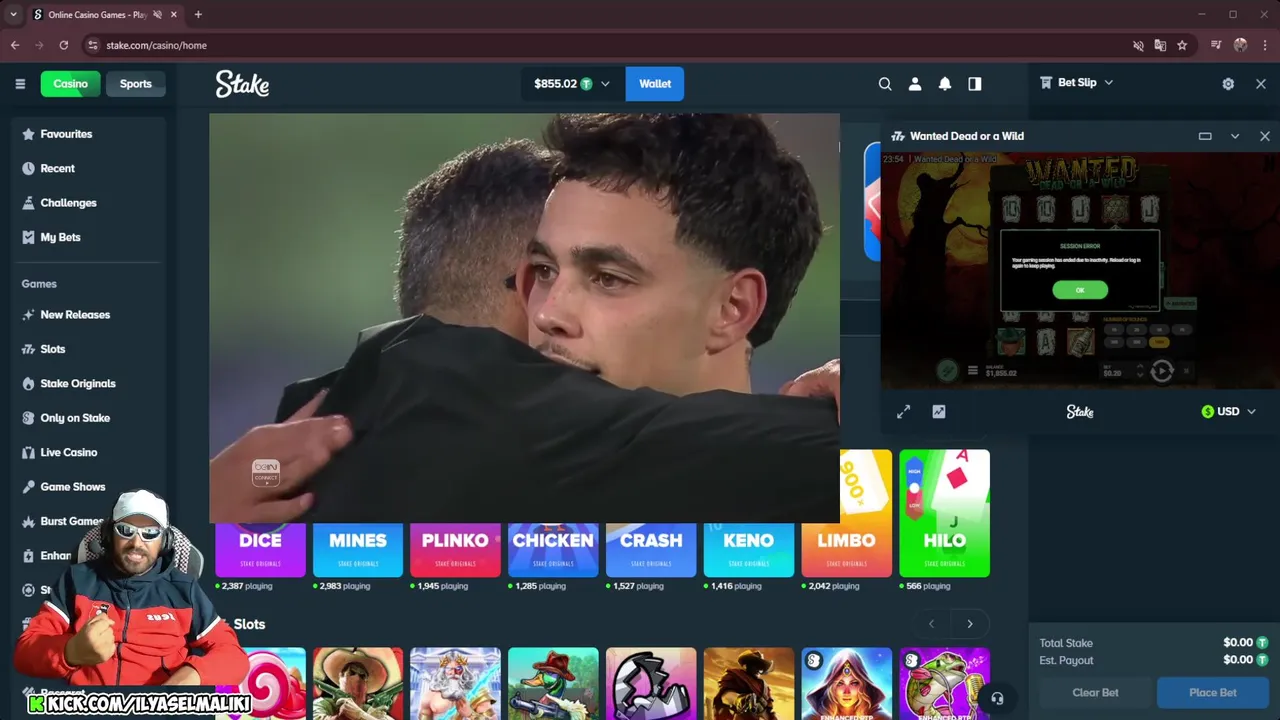Viewport: 1280px width, 720px height.
Task: Show the next slots in the carousel
Action: [970, 624]
